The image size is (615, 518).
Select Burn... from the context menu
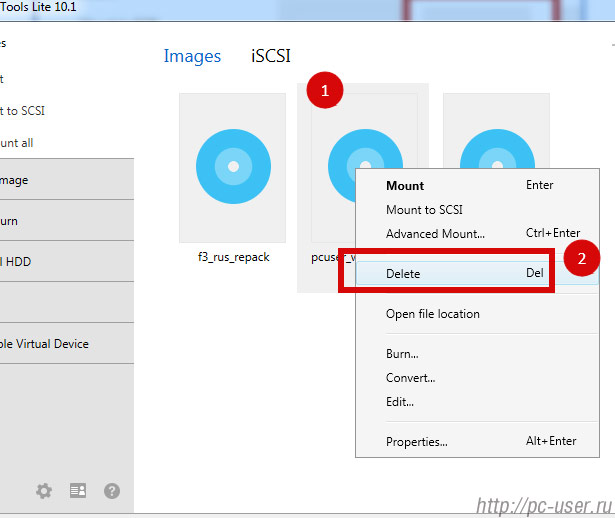point(402,354)
